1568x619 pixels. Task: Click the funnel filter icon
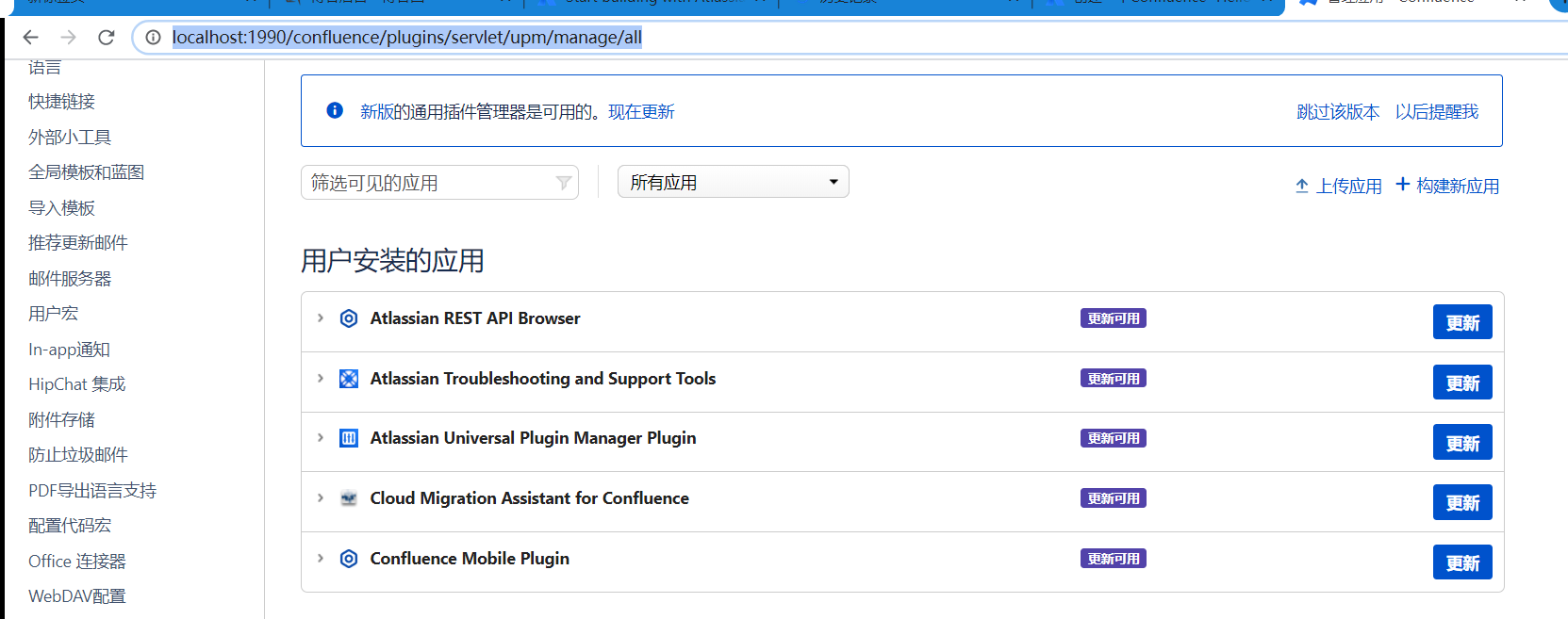563,183
